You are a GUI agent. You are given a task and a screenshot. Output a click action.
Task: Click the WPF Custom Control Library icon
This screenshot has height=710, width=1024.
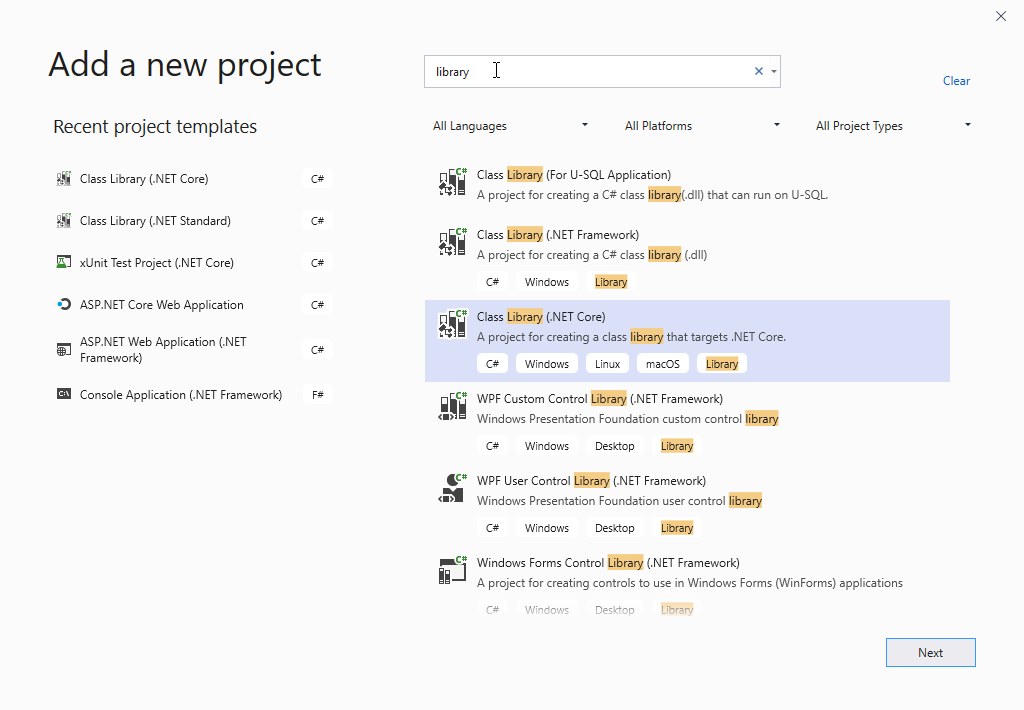point(453,406)
